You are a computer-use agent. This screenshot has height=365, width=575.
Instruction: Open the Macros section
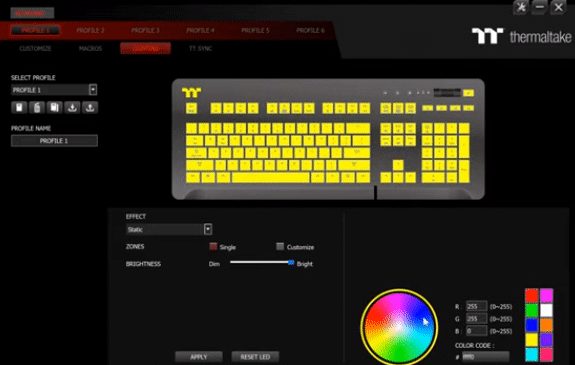pyautogui.click(x=90, y=48)
